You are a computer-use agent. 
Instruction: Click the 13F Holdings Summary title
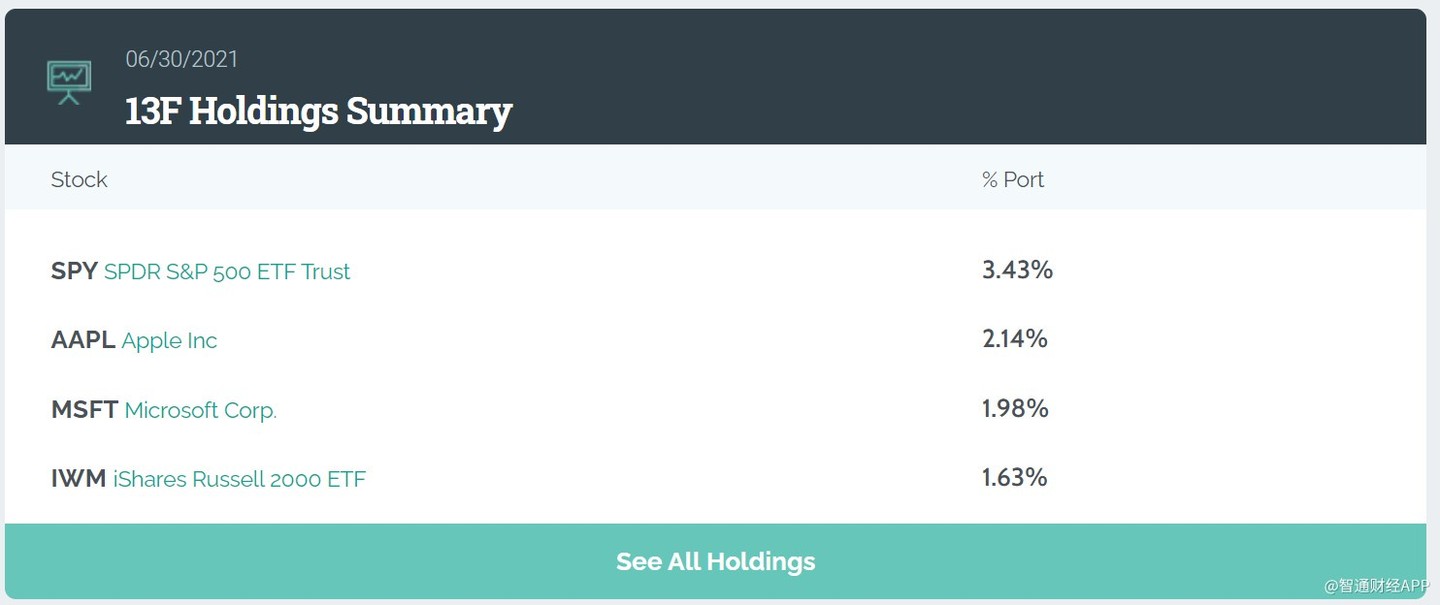click(x=318, y=111)
